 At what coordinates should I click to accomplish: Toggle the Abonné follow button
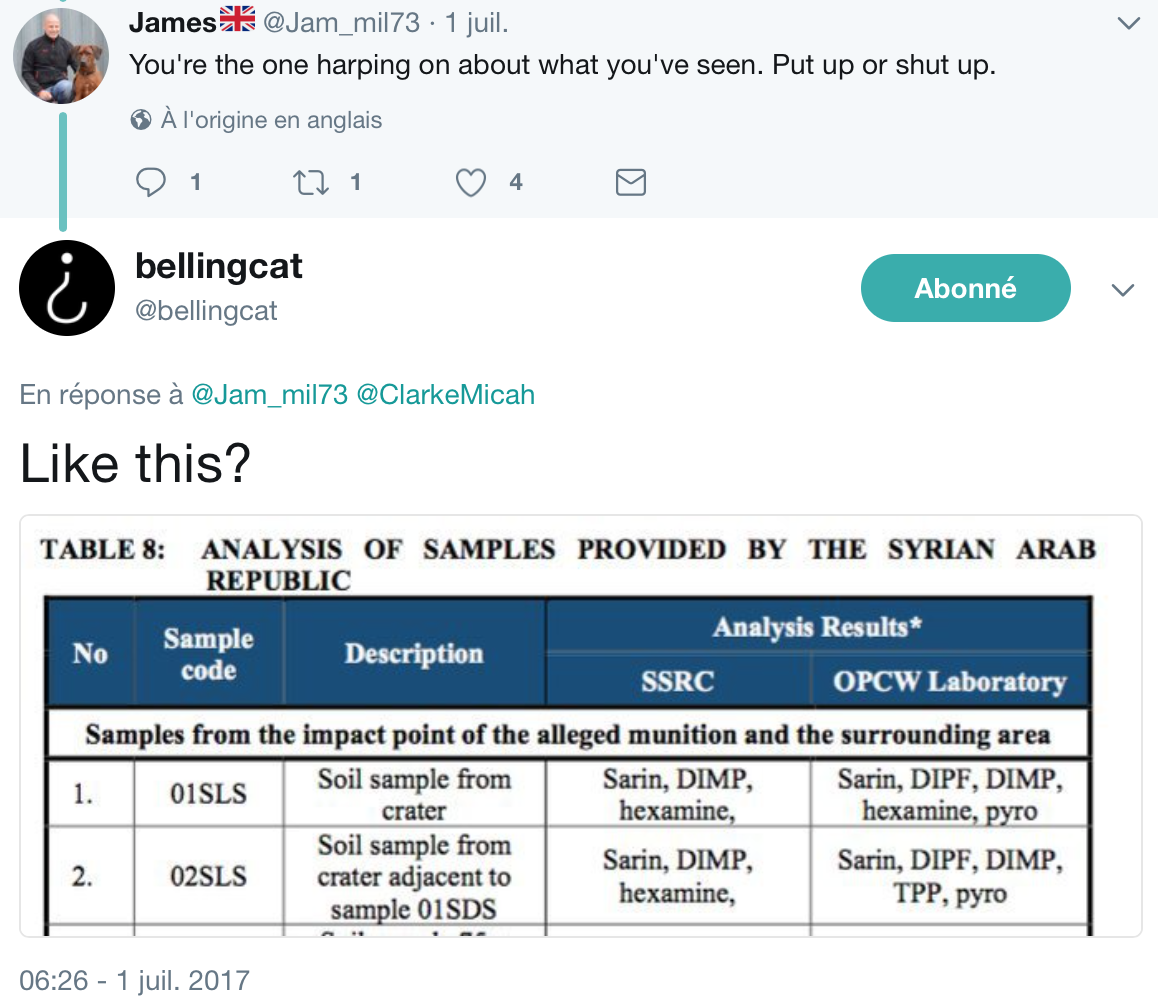[965, 288]
